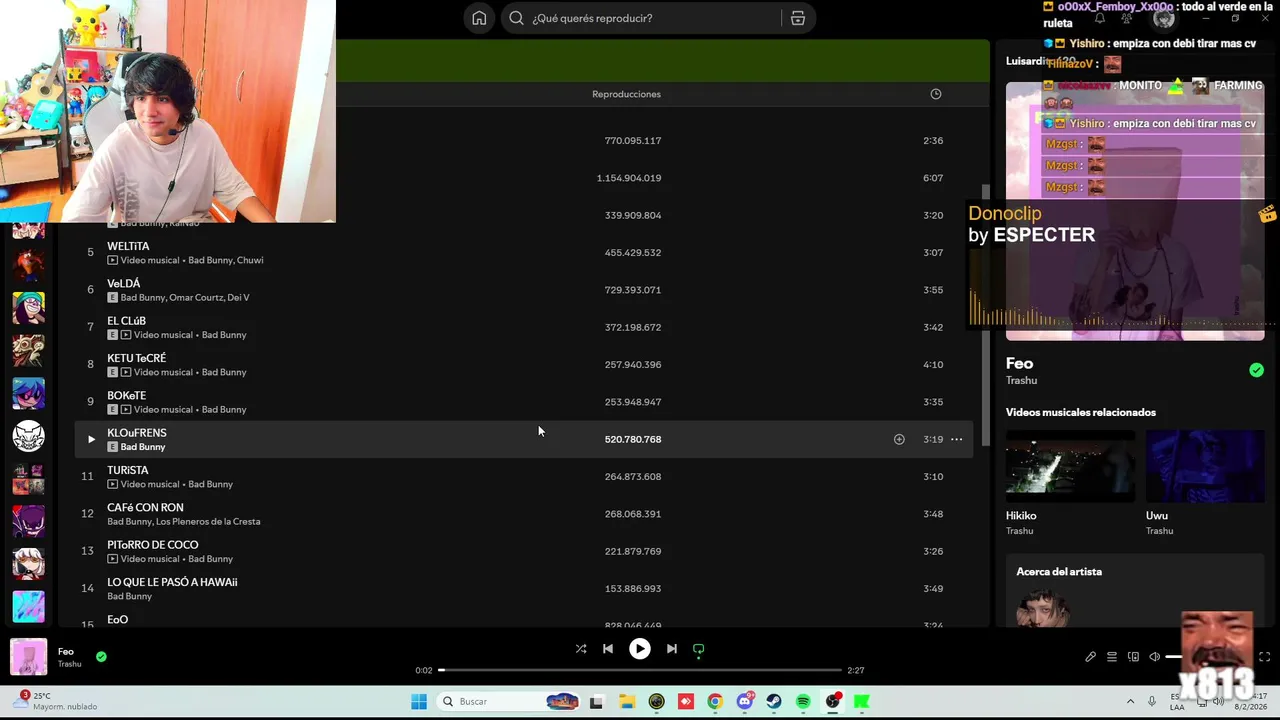
Task: Toggle shuffle in the player bar
Action: tap(581, 649)
